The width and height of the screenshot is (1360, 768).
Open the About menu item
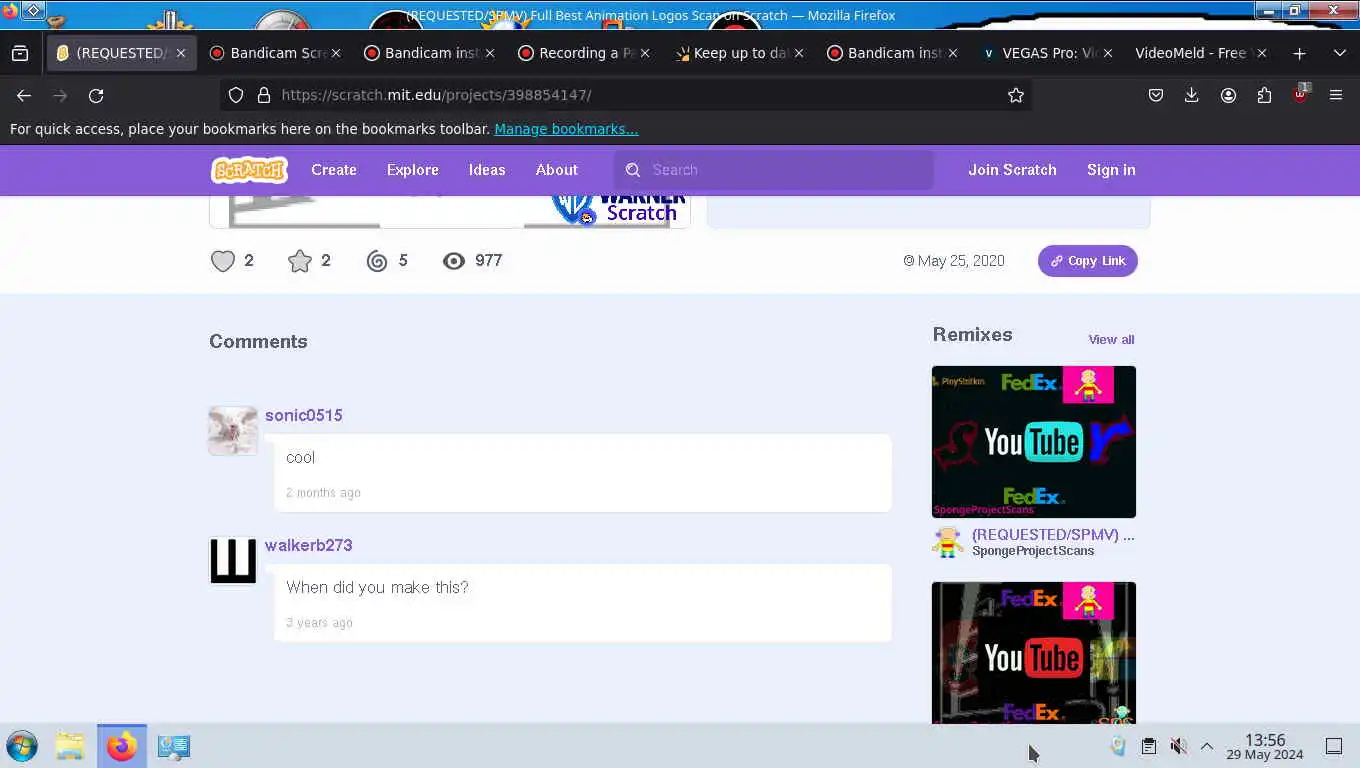[x=557, y=170]
